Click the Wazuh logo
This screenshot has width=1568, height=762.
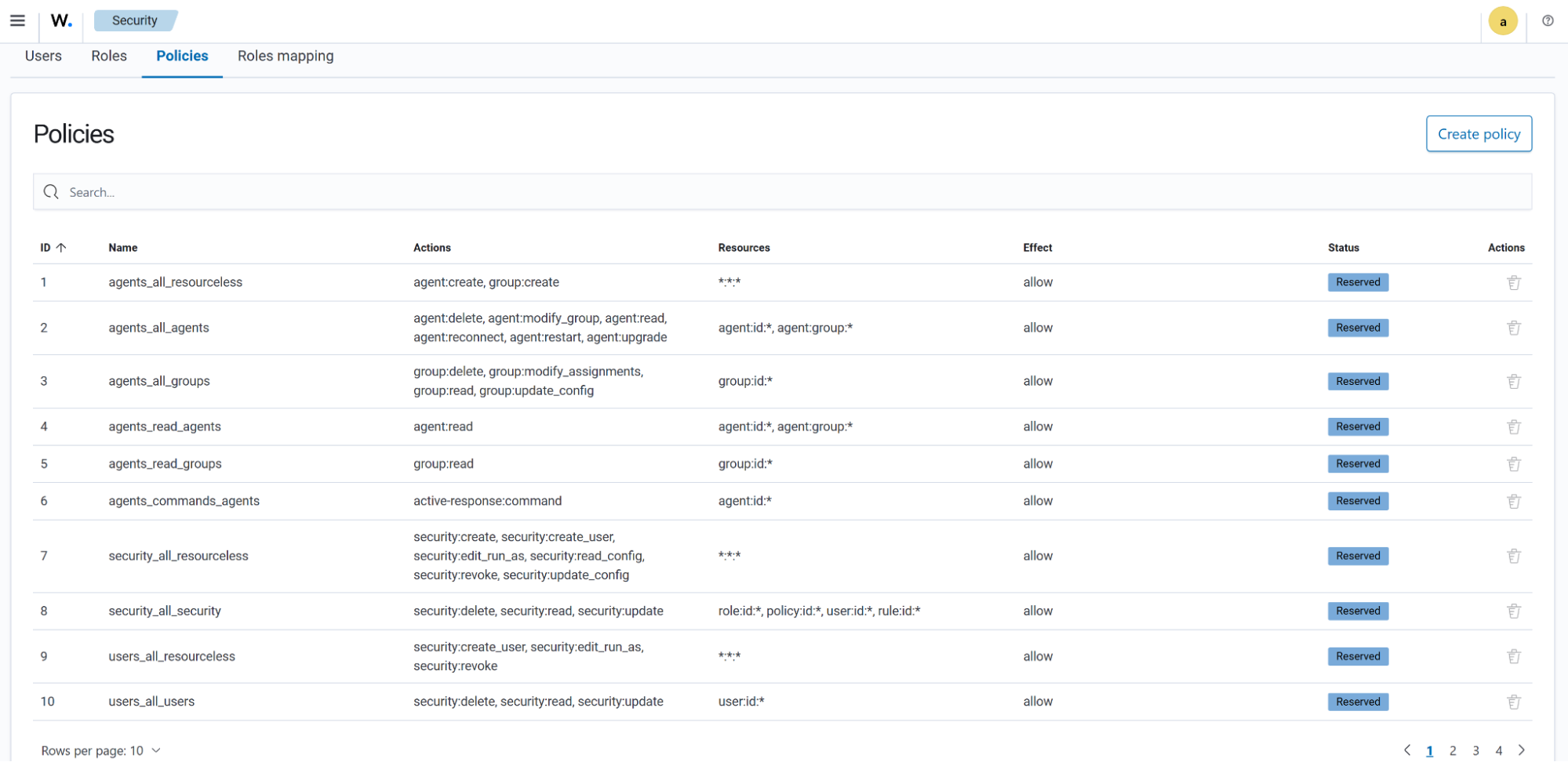tap(60, 20)
